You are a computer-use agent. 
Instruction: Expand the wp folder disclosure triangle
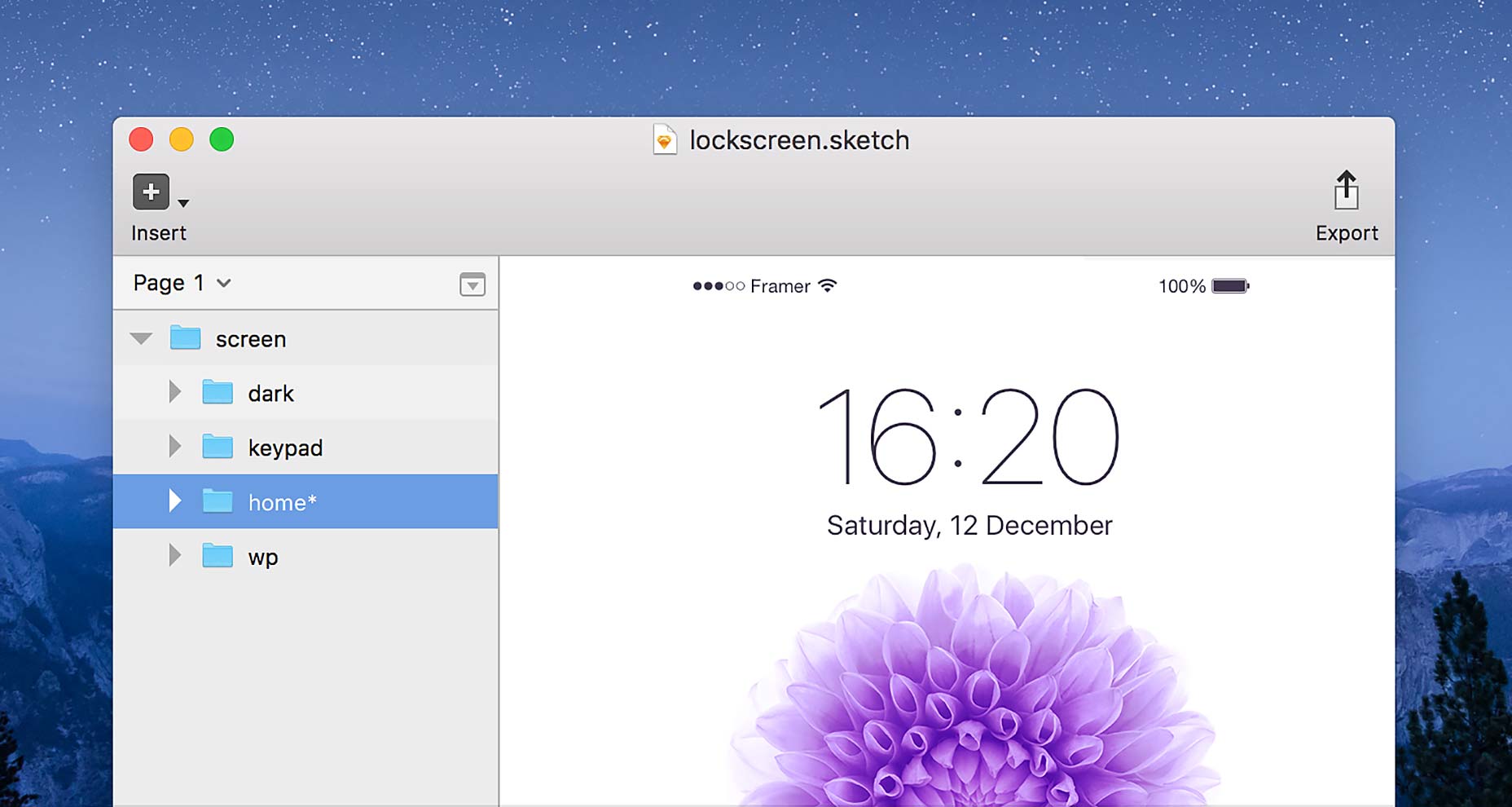174,555
